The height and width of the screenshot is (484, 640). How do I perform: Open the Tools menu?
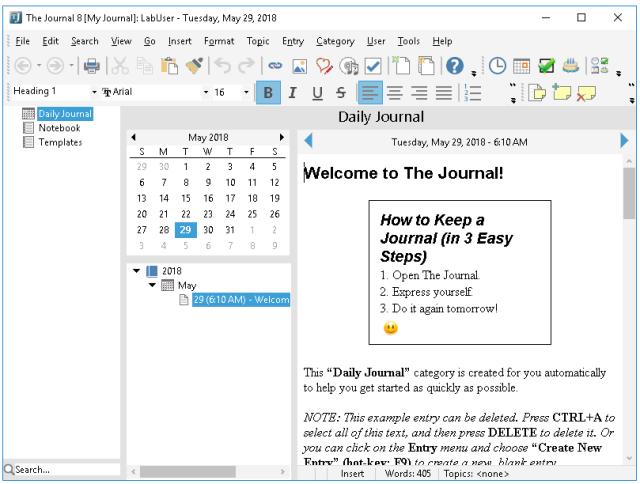(409, 41)
